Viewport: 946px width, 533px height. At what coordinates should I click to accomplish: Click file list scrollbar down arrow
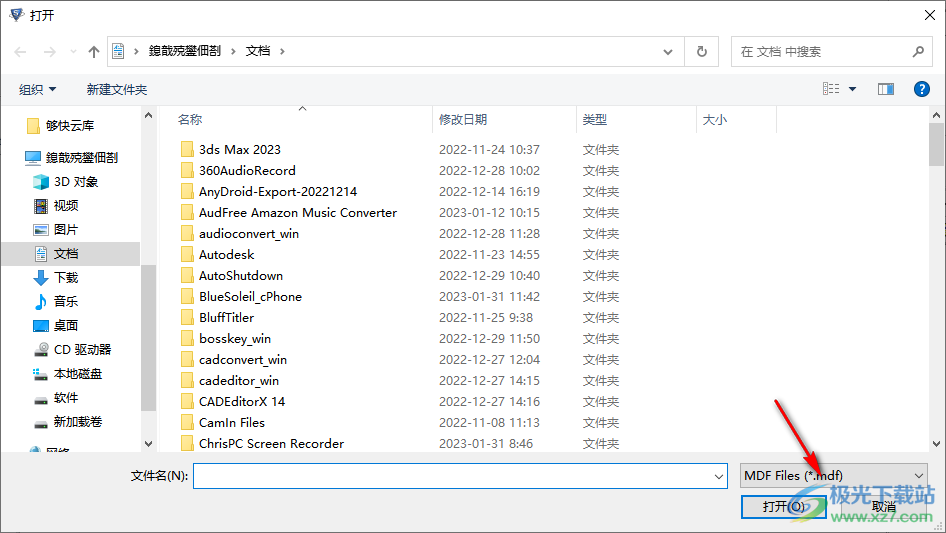coord(936,444)
